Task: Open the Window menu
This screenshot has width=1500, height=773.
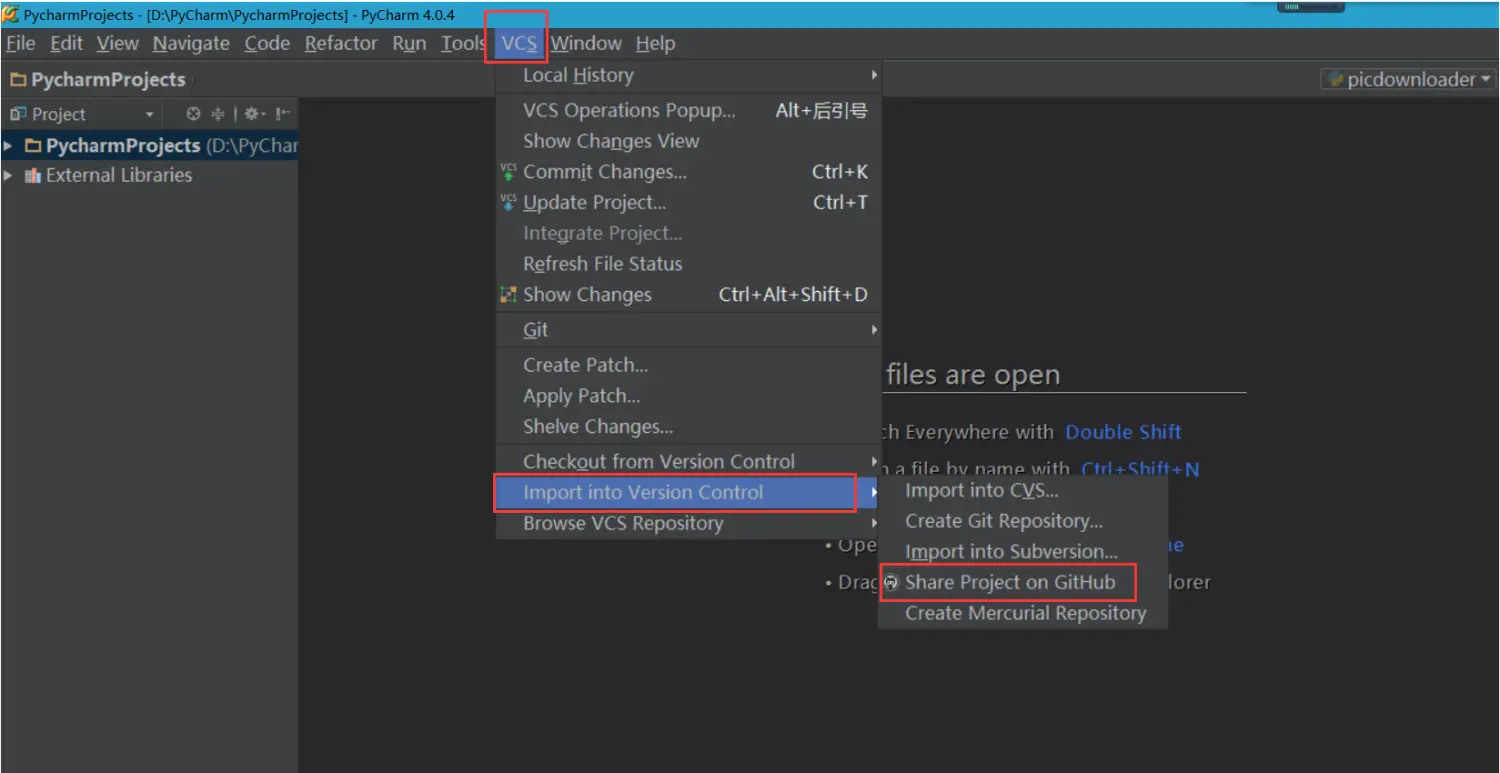Action: pos(586,43)
